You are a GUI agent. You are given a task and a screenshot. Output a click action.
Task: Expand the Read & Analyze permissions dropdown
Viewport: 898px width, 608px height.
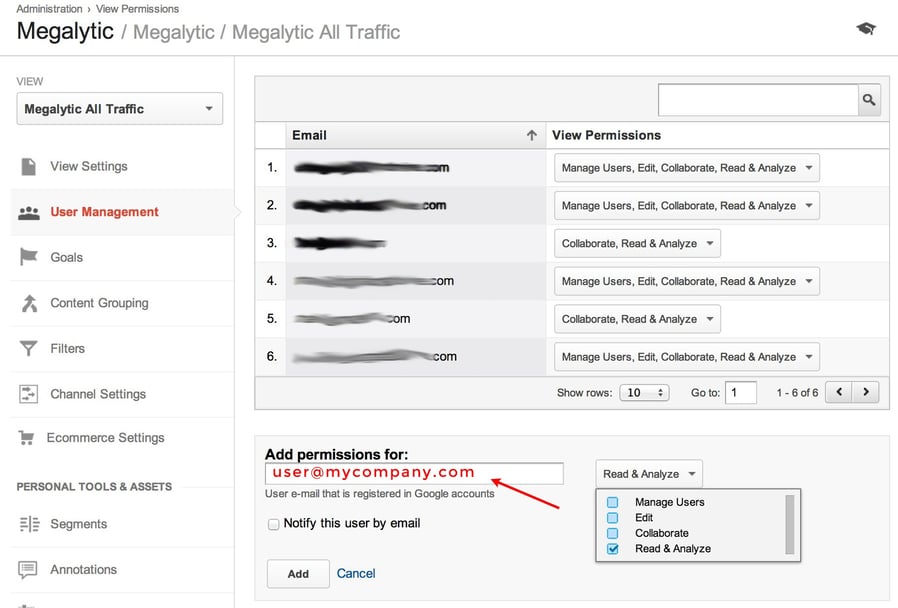(649, 473)
